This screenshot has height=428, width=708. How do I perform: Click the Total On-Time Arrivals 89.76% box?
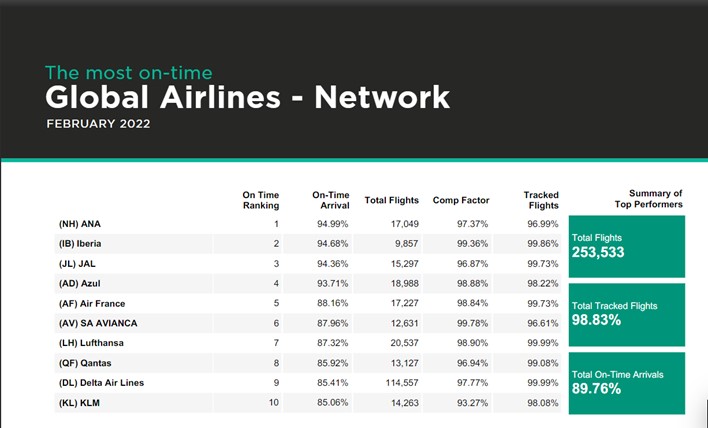(627, 383)
